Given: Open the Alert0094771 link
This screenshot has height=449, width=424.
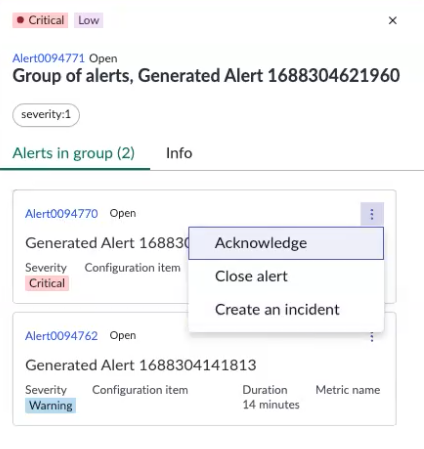Looking at the screenshot, I should coord(49,58).
